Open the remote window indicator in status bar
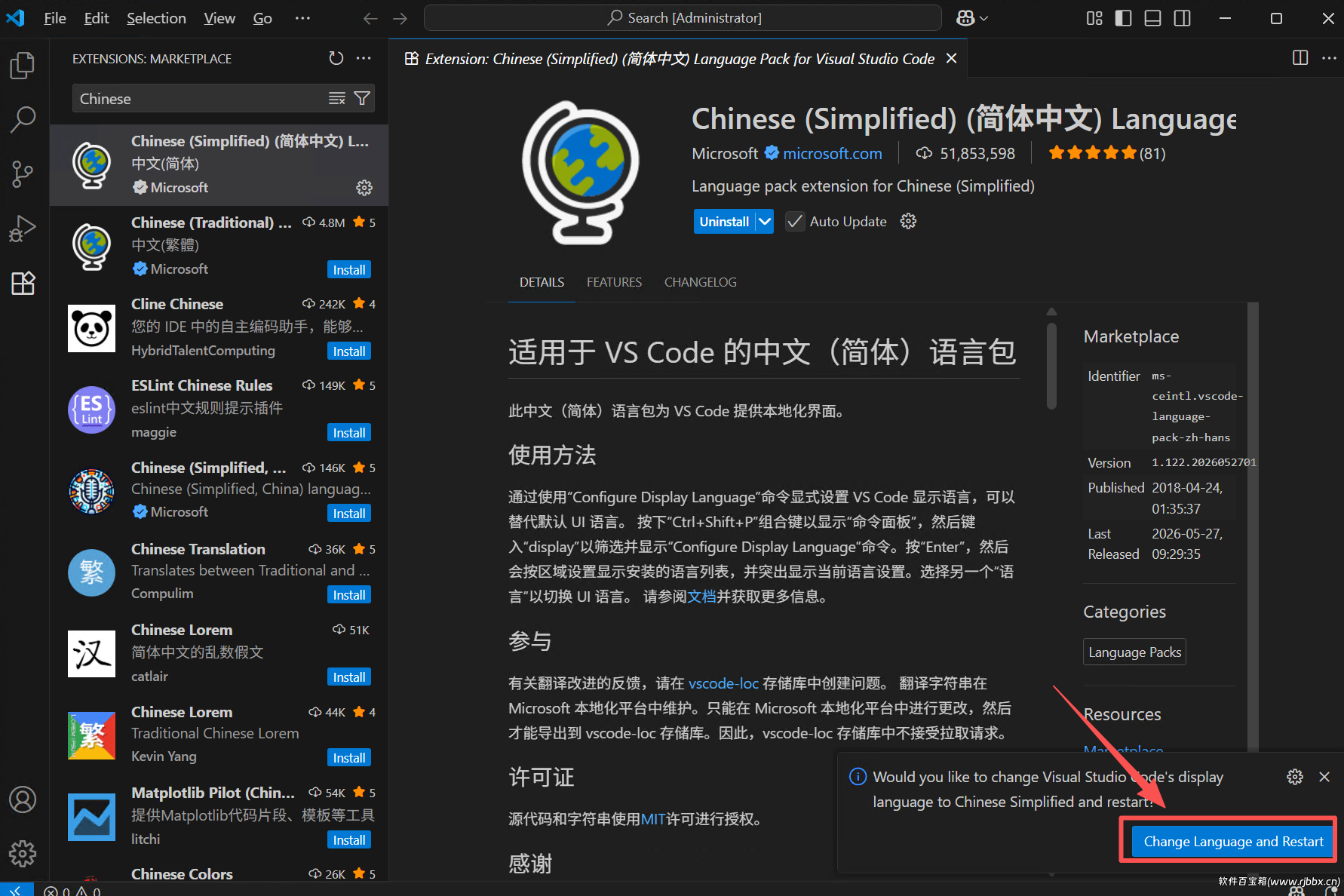Viewport: 1344px width, 896px height. tap(16, 890)
